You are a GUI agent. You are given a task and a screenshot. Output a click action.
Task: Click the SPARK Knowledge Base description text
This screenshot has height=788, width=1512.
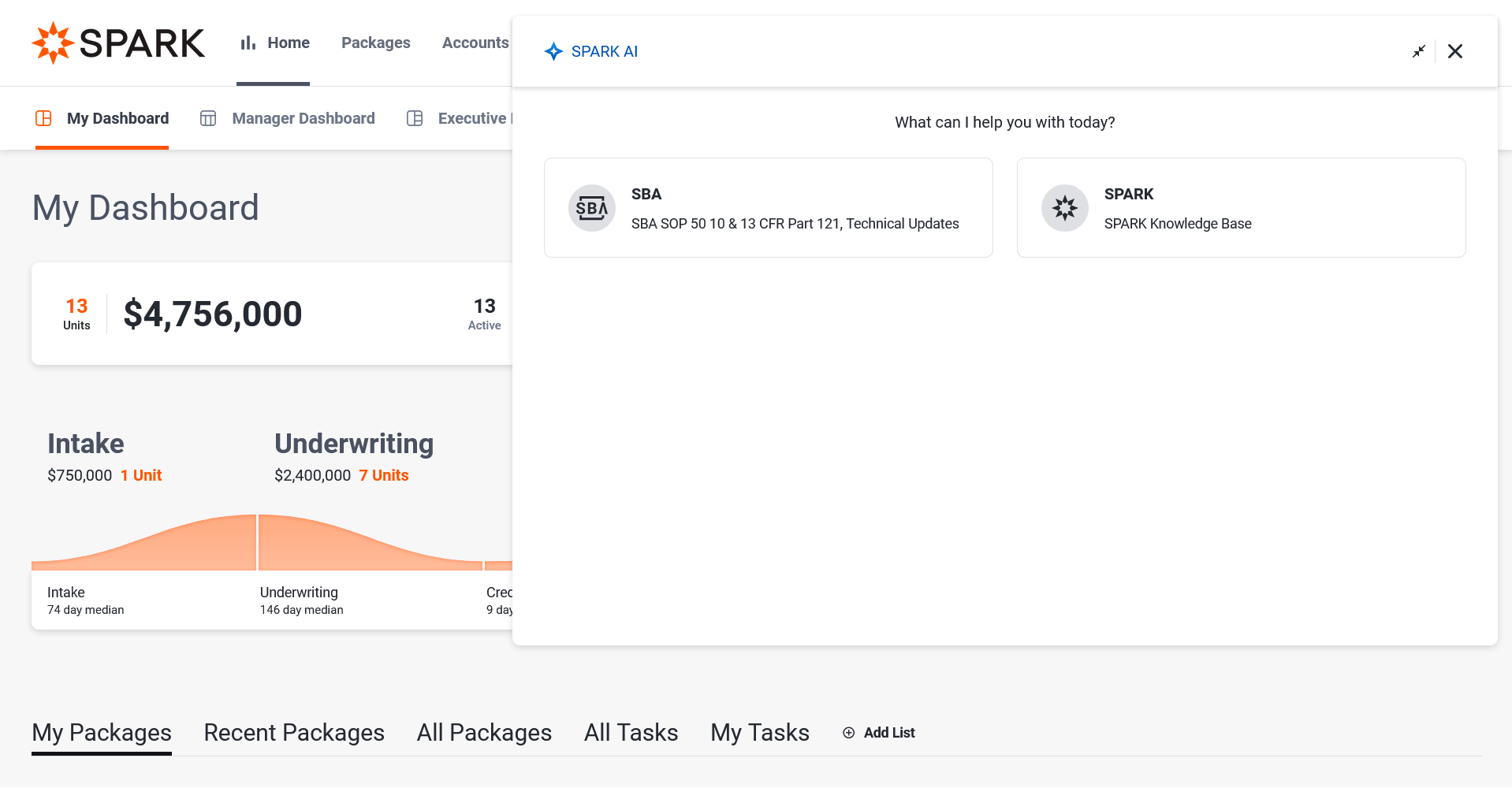(1178, 224)
